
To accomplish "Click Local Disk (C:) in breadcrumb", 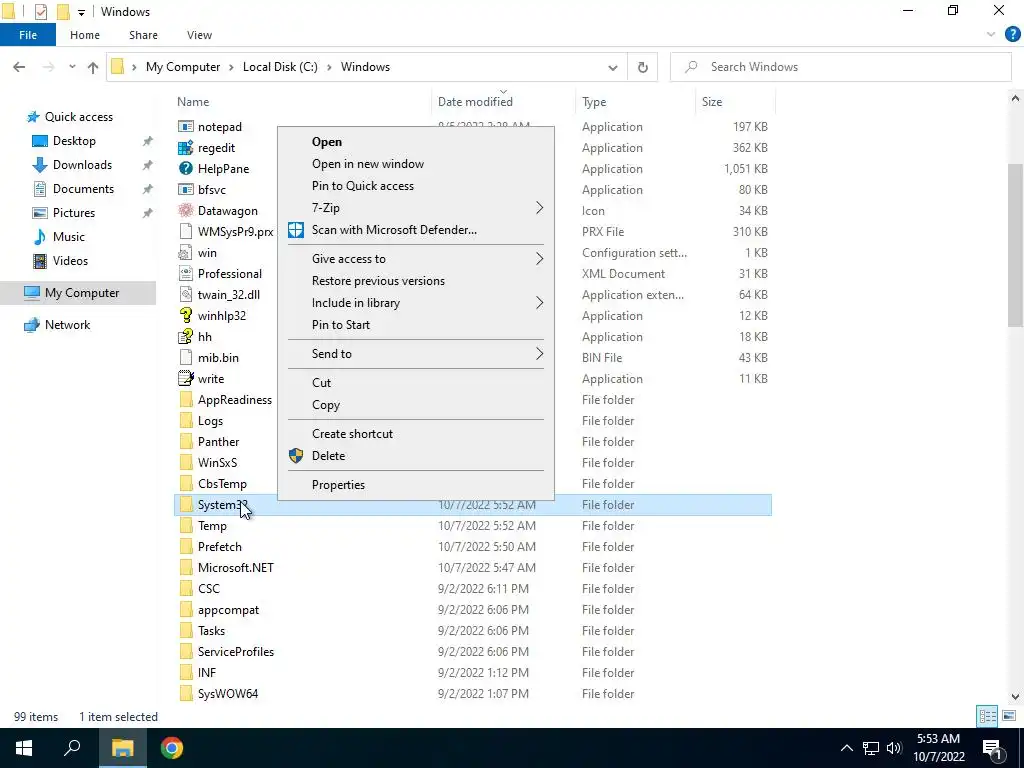I will (x=280, y=67).
